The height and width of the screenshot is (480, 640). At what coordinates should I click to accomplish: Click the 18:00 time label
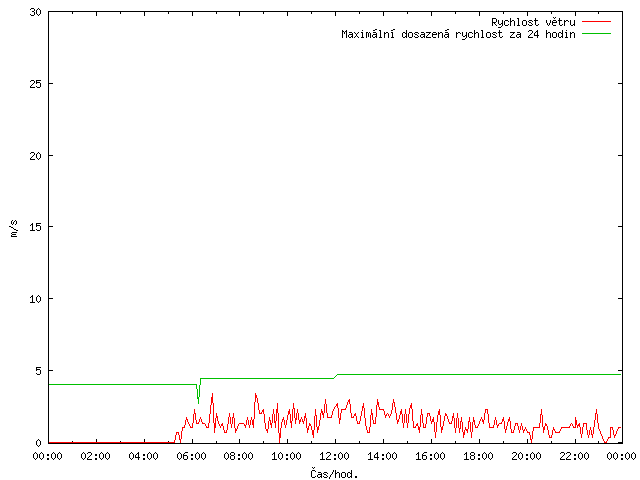478,456
